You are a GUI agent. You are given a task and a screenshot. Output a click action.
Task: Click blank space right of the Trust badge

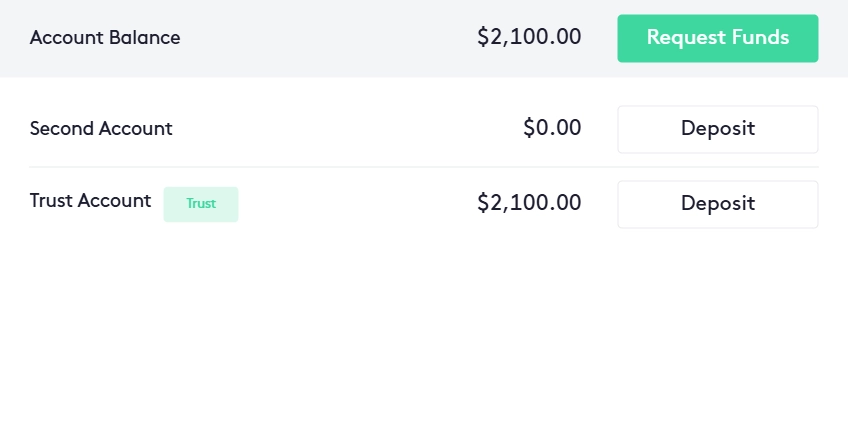click(350, 203)
